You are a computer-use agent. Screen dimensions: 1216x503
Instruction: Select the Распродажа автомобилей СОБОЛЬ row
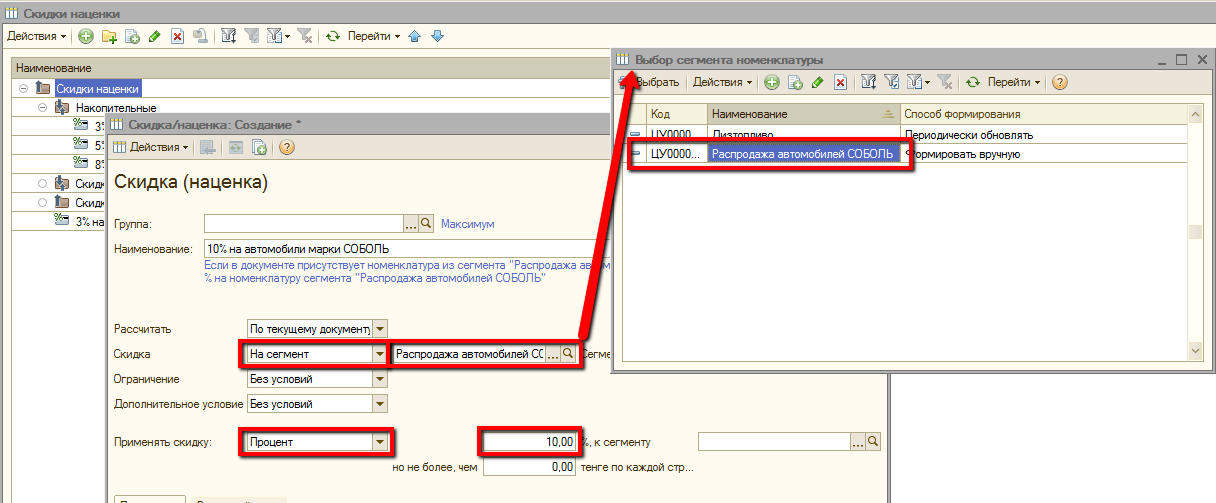pyautogui.click(x=802, y=154)
